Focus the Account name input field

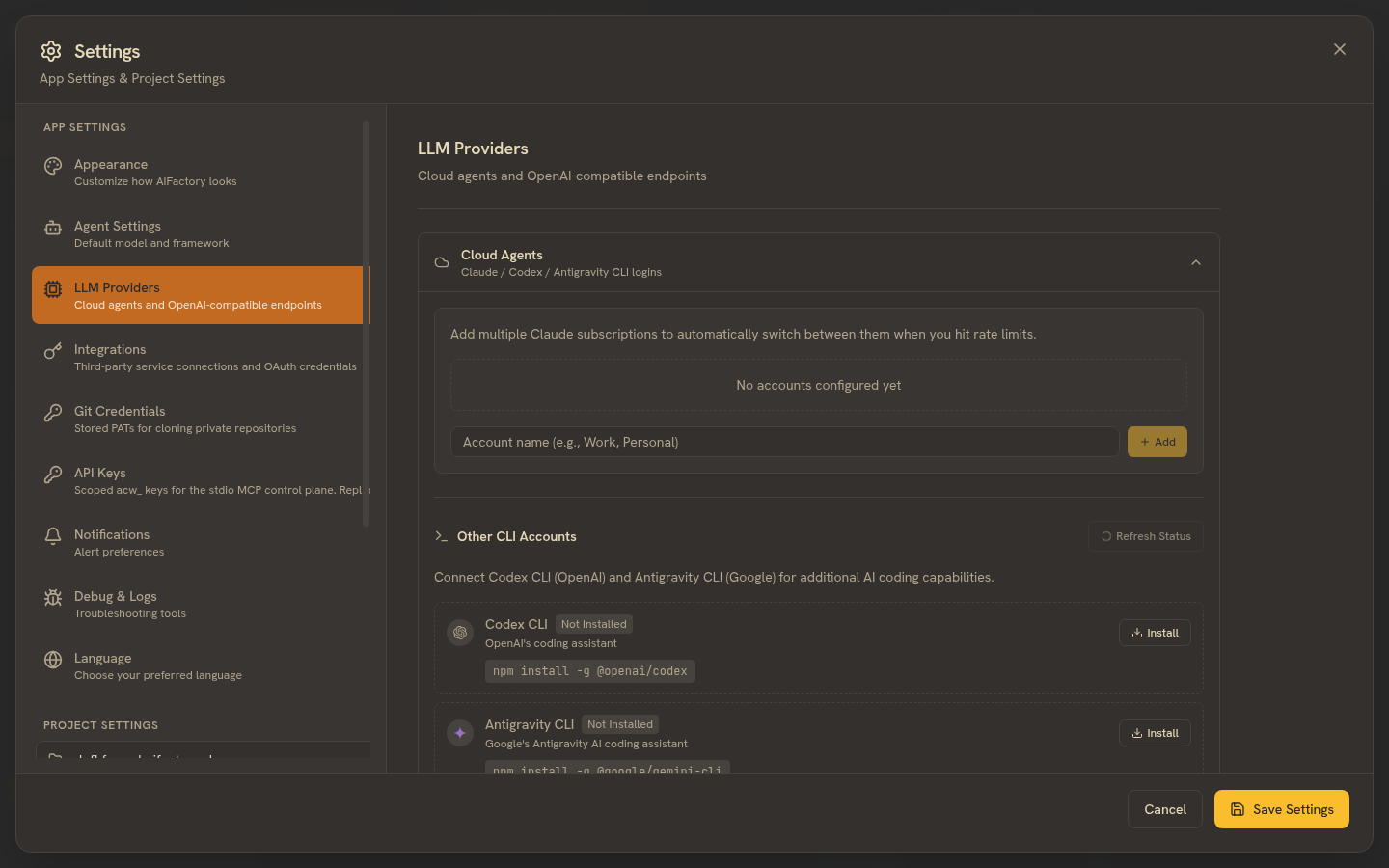coord(785,442)
